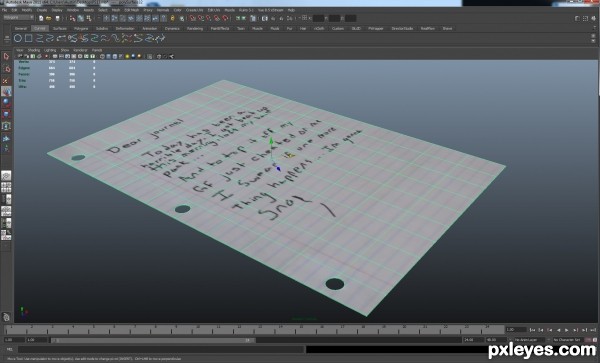Click the Select by object type icon
The width and height of the screenshot is (600, 363).
(81, 18)
